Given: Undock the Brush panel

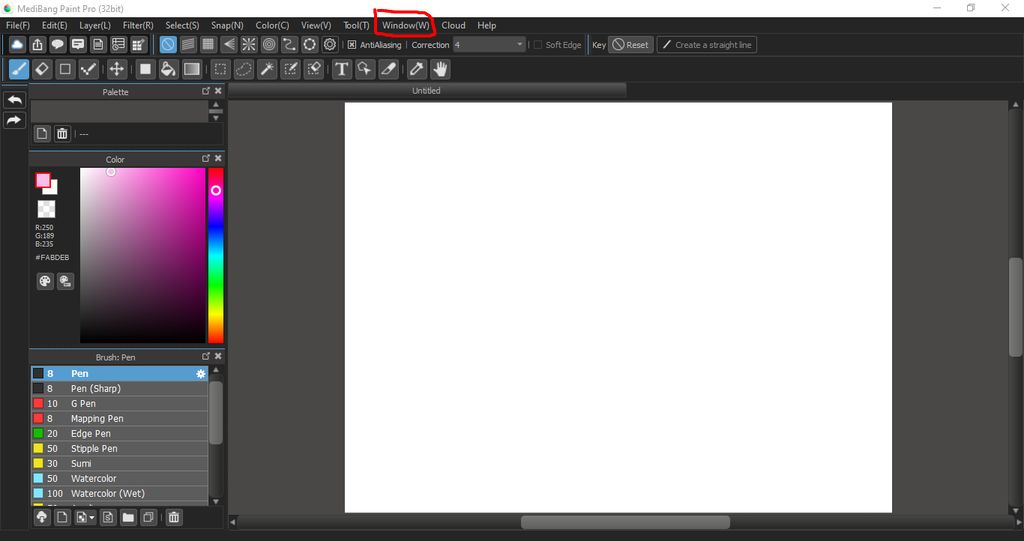Looking at the screenshot, I should [x=206, y=357].
